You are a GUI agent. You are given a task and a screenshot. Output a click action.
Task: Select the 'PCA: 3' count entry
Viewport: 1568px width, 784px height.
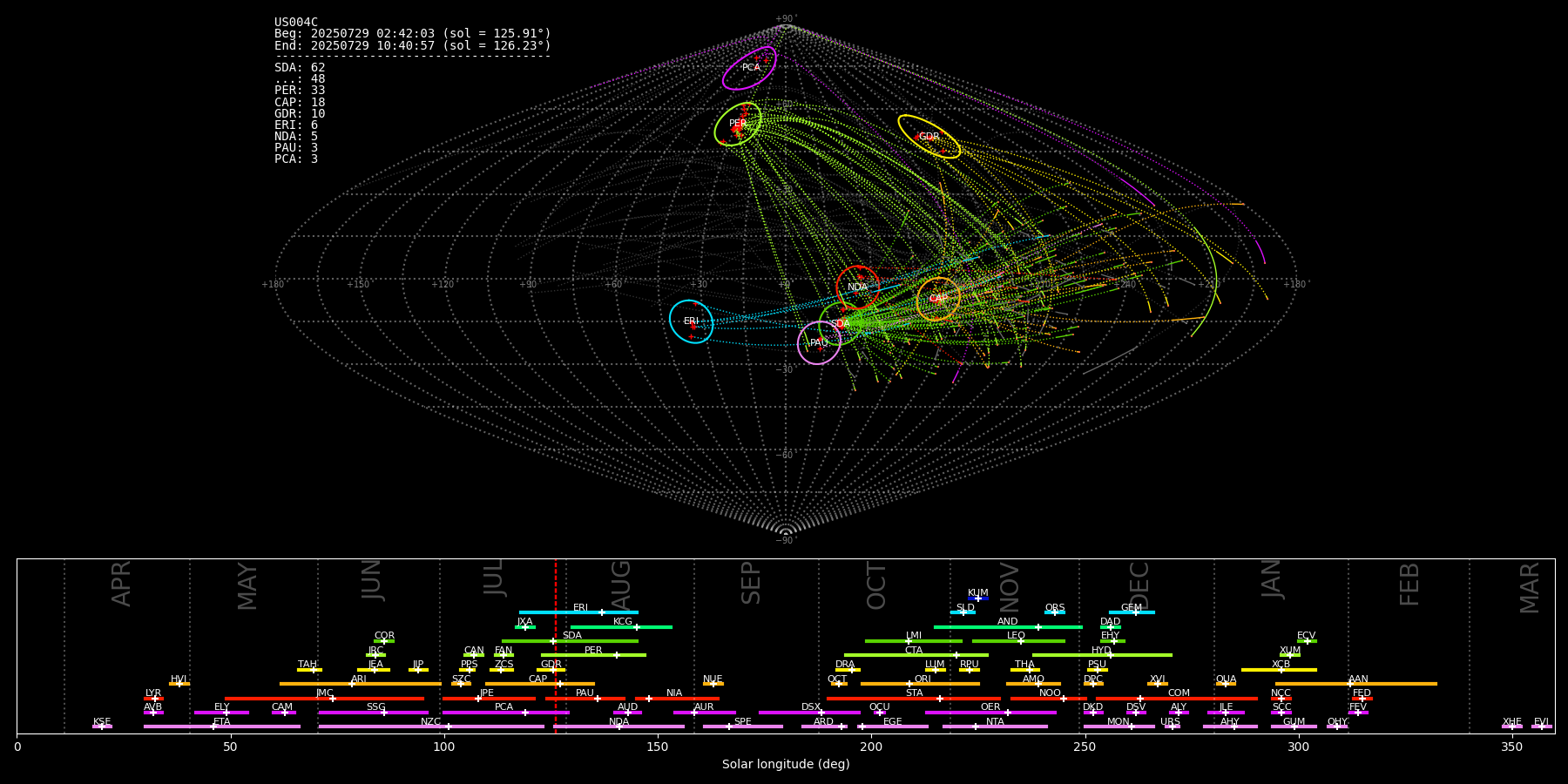point(296,159)
